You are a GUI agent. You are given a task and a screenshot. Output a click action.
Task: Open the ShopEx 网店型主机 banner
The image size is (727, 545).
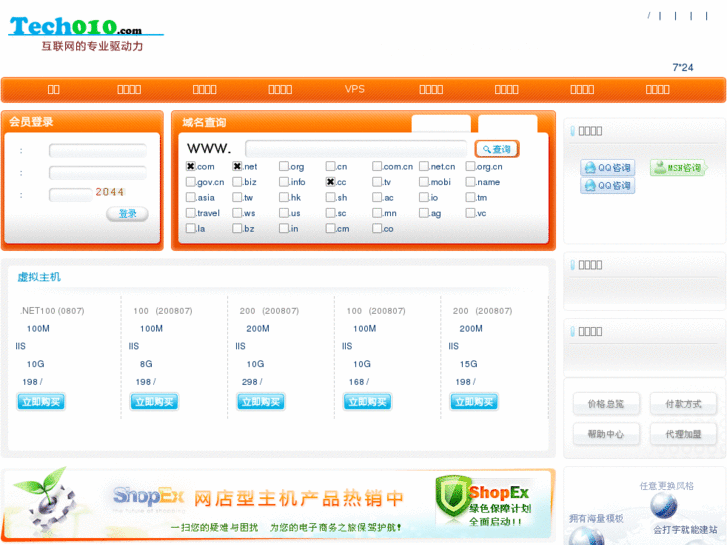click(x=278, y=505)
